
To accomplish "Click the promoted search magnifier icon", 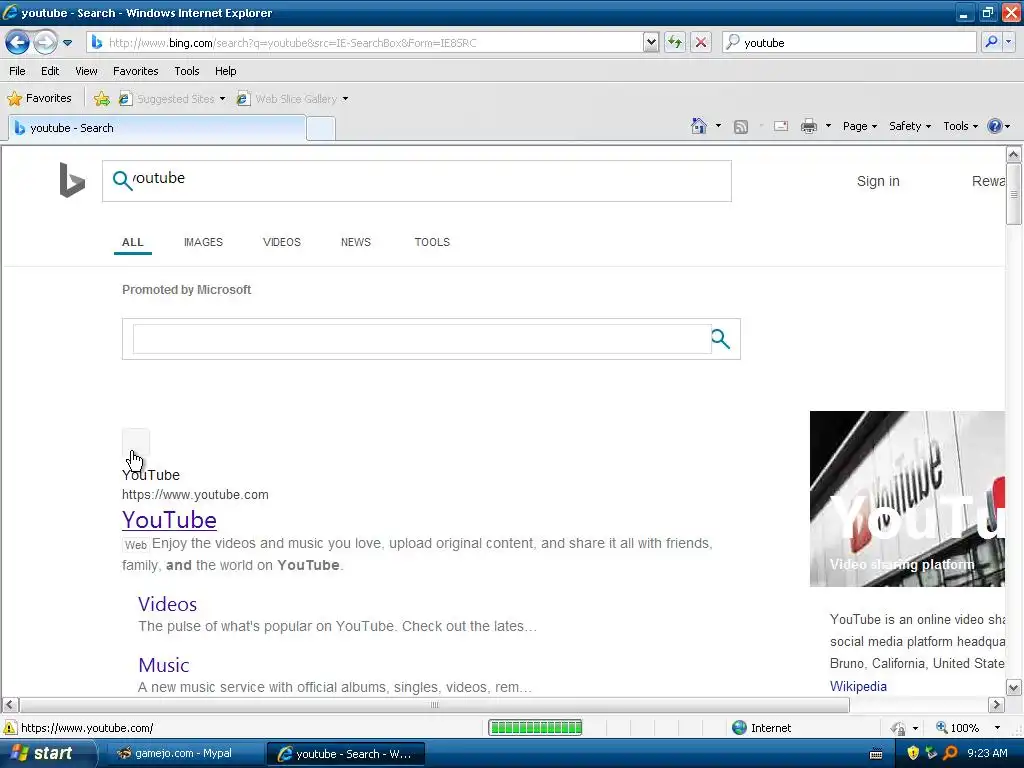I will click(x=720, y=339).
